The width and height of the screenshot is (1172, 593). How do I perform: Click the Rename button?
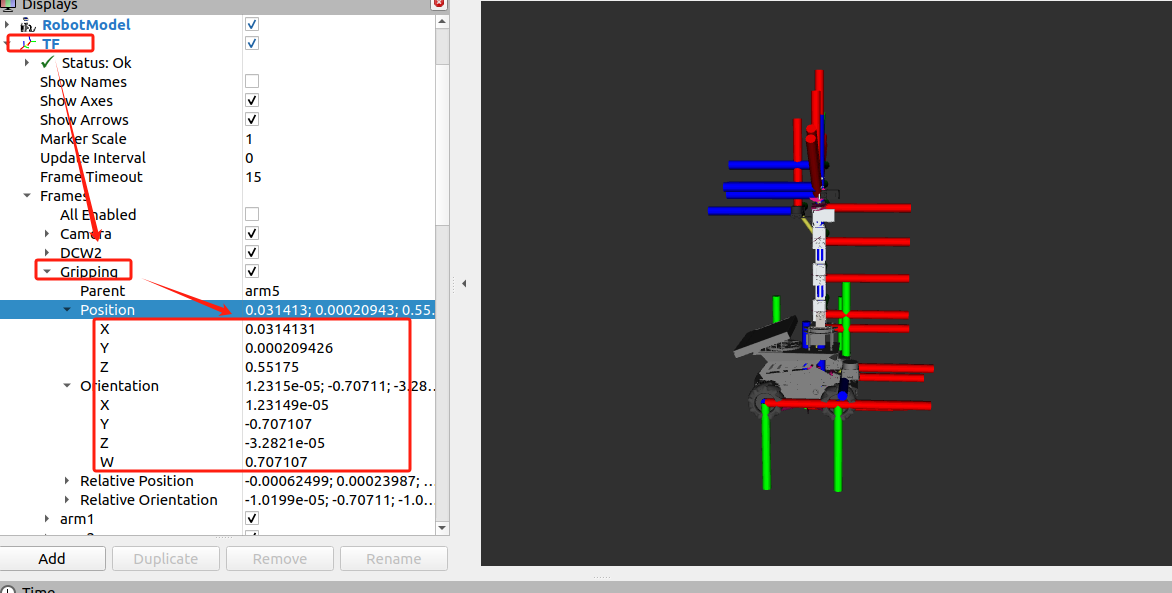coord(394,559)
